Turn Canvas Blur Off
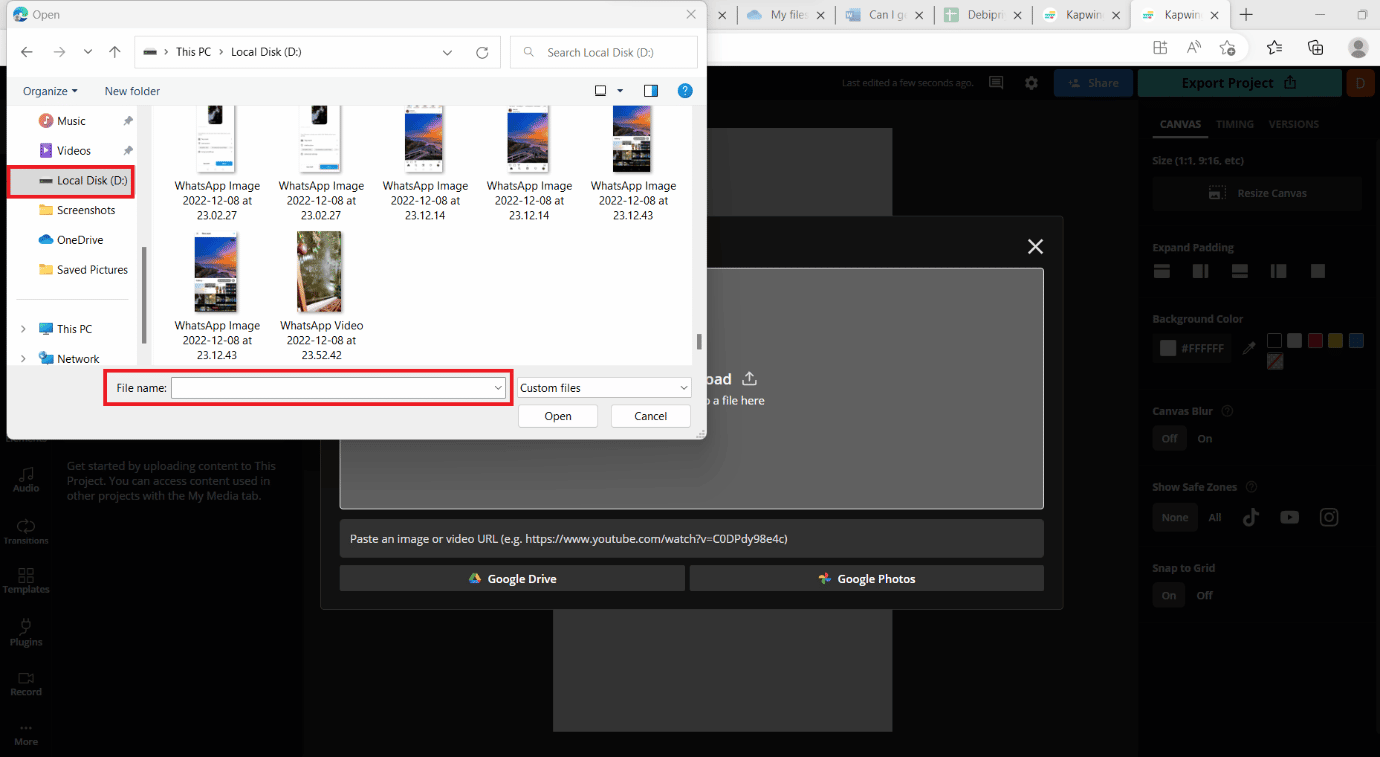The height and width of the screenshot is (757, 1380). (x=1169, y=438)
